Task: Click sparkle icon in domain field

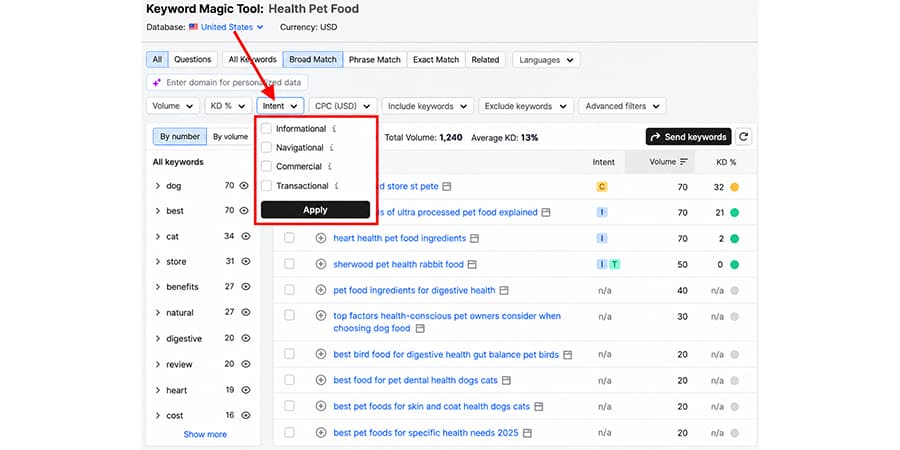Action: click(156, 83)
